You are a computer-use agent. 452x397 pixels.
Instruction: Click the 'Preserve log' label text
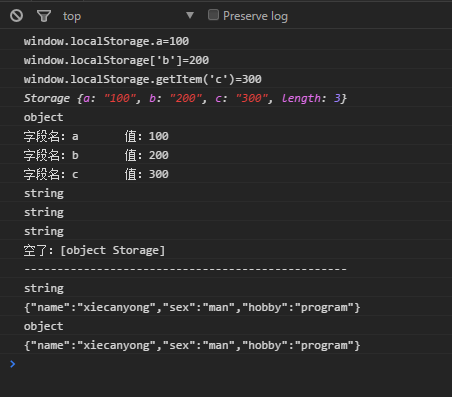tap(255, 16)
